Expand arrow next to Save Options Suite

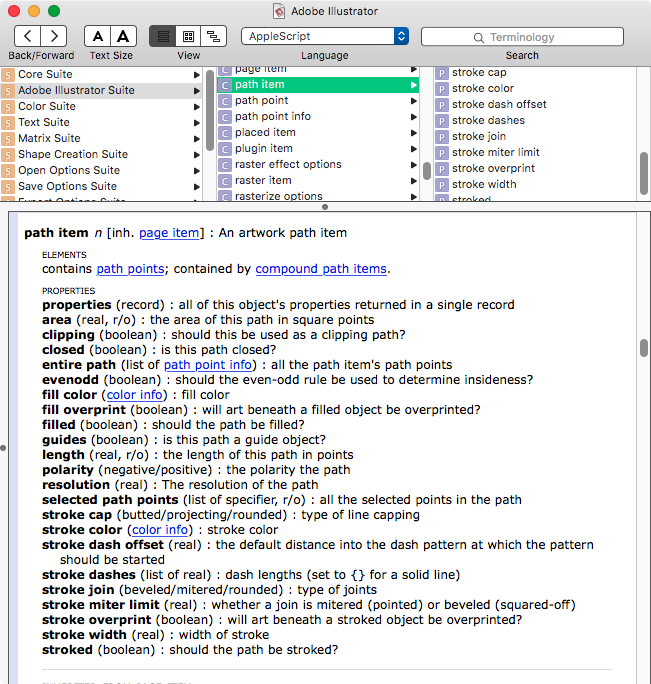coord(197,187)
